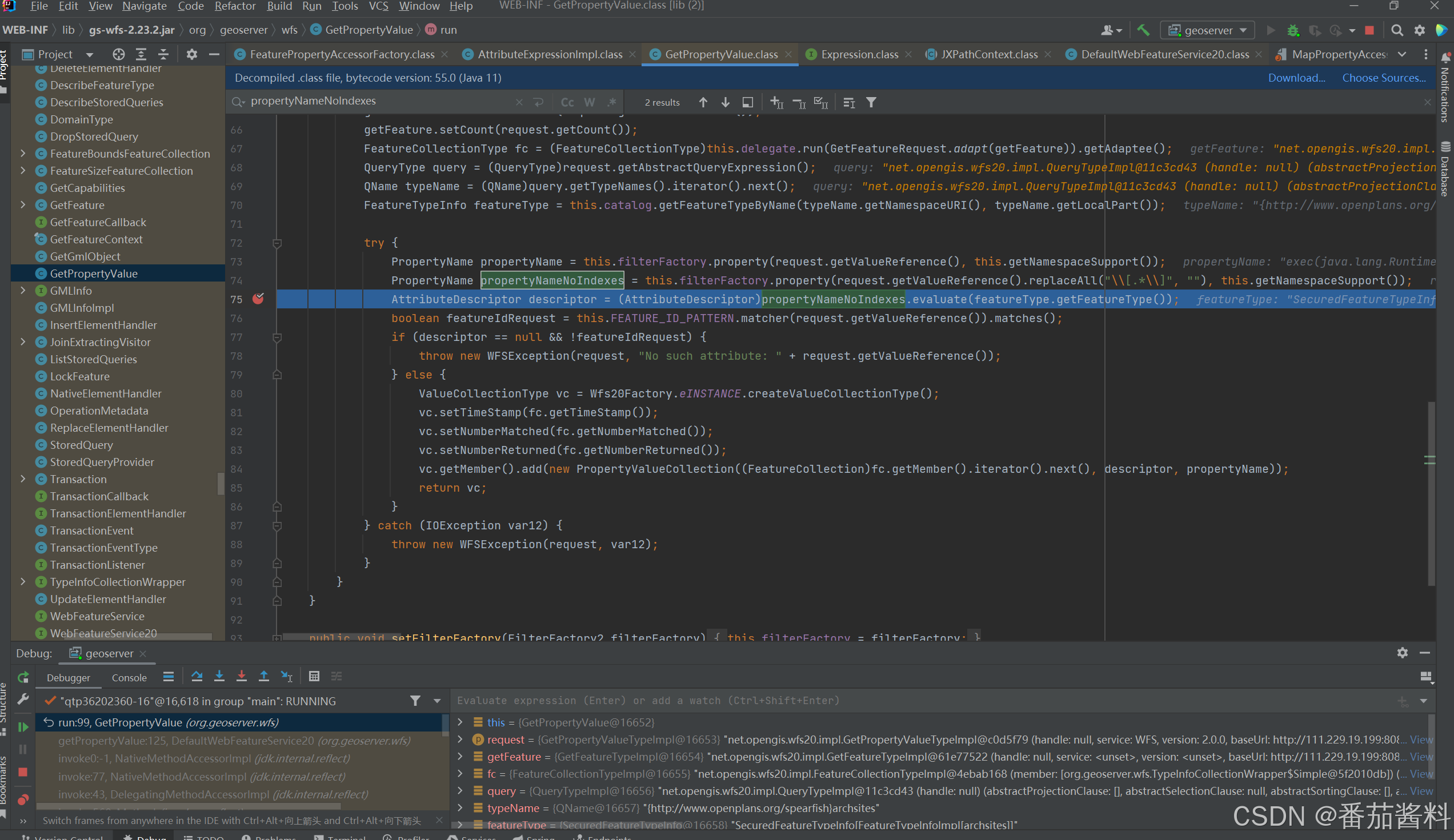Open debug panel settings gear
Image resolution: width=1454 pixels, height=840 pixels.
click(1402, 653)
